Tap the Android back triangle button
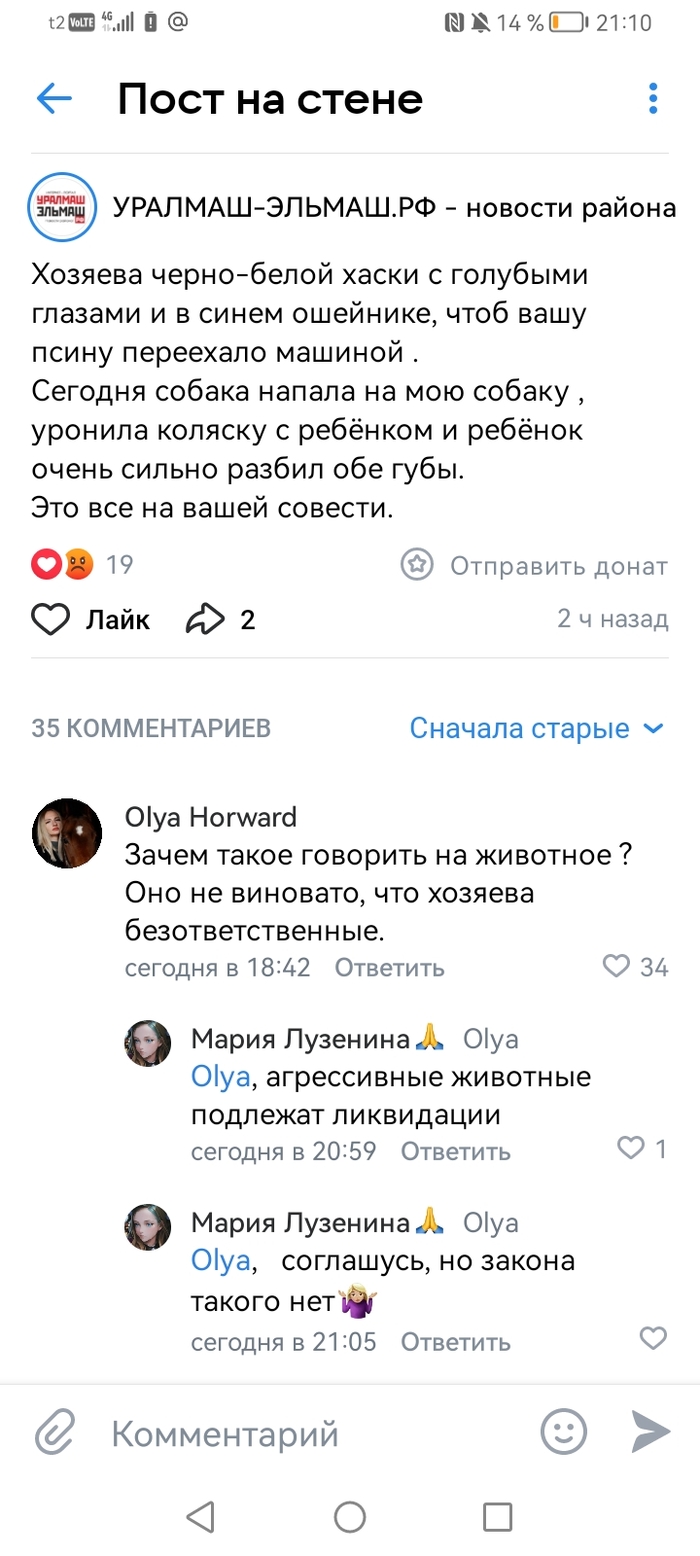This screenshot has width=700, height=1556. (x=202, y=1517)
